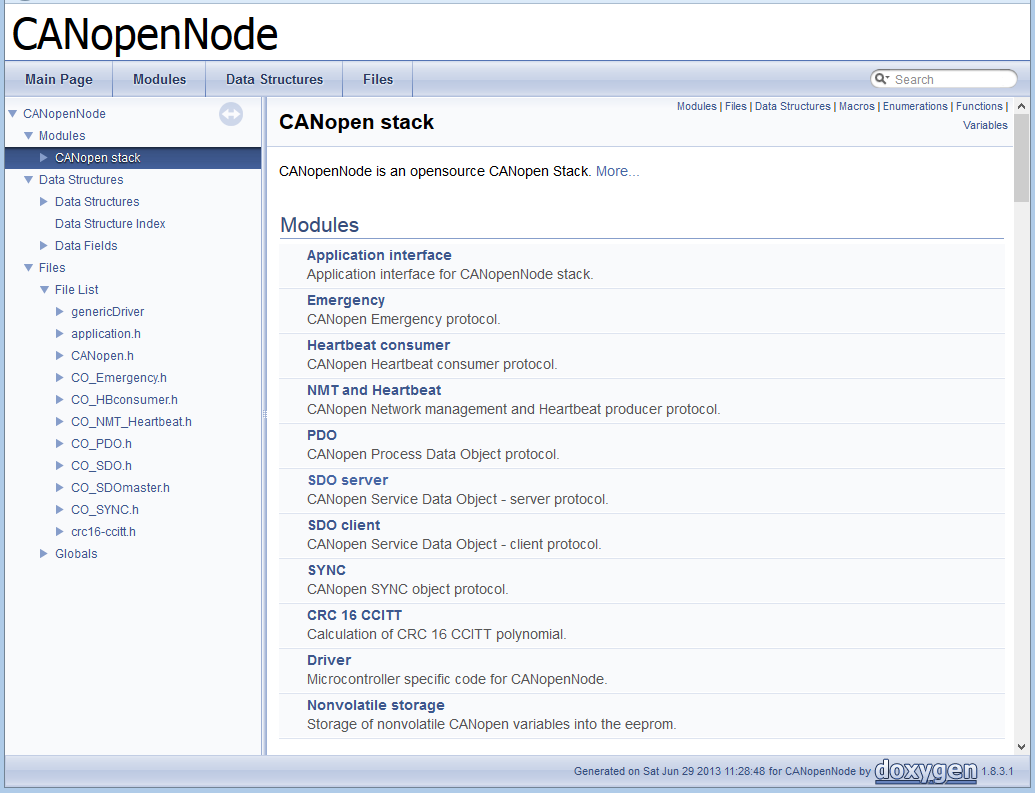The image size is (1035, 793).
Task: Expand the crc16-ccitt.h file arrow
Action: pyautogui.click(x=59, y=532)
